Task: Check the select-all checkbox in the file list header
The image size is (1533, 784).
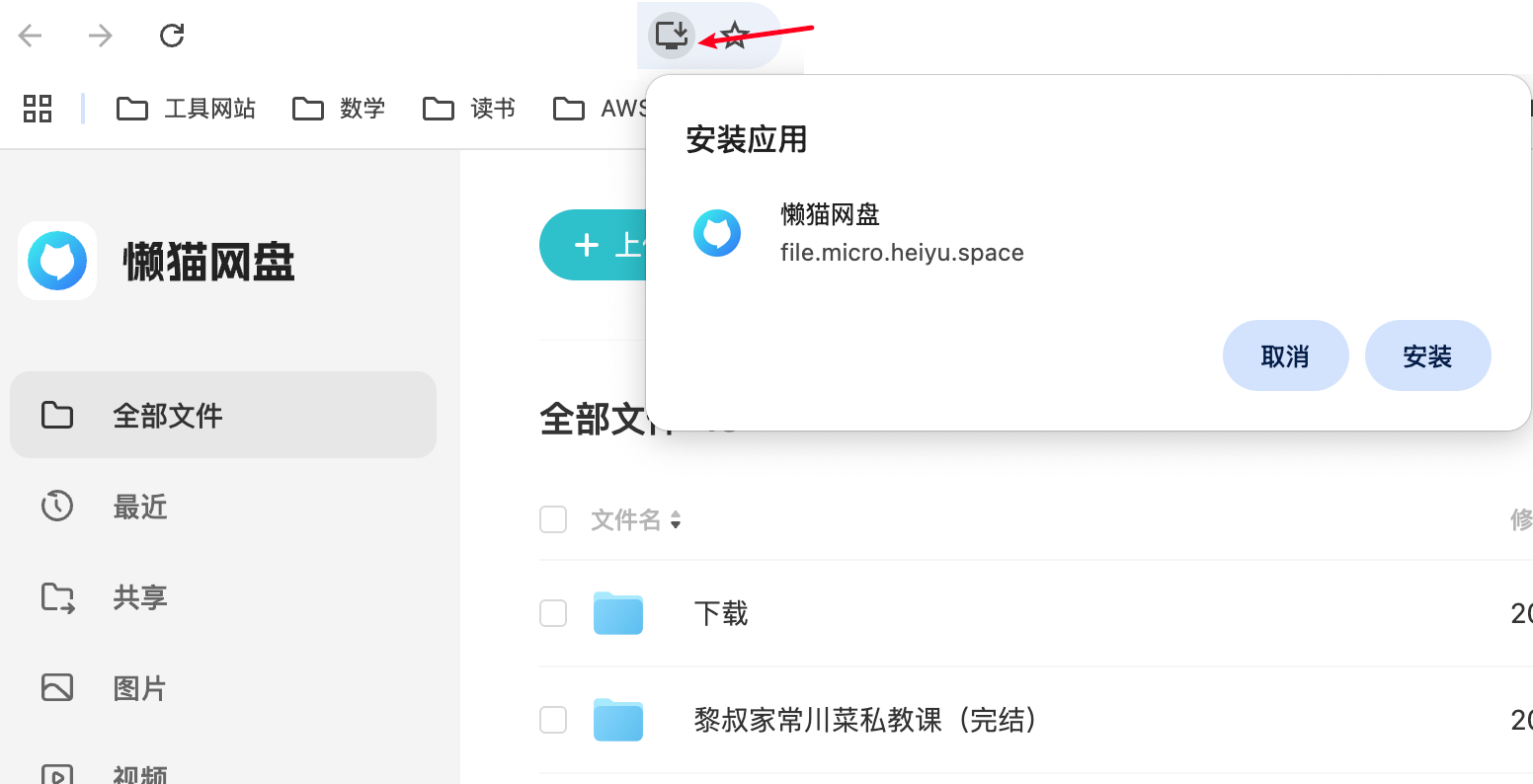Action: pos(553,519)
